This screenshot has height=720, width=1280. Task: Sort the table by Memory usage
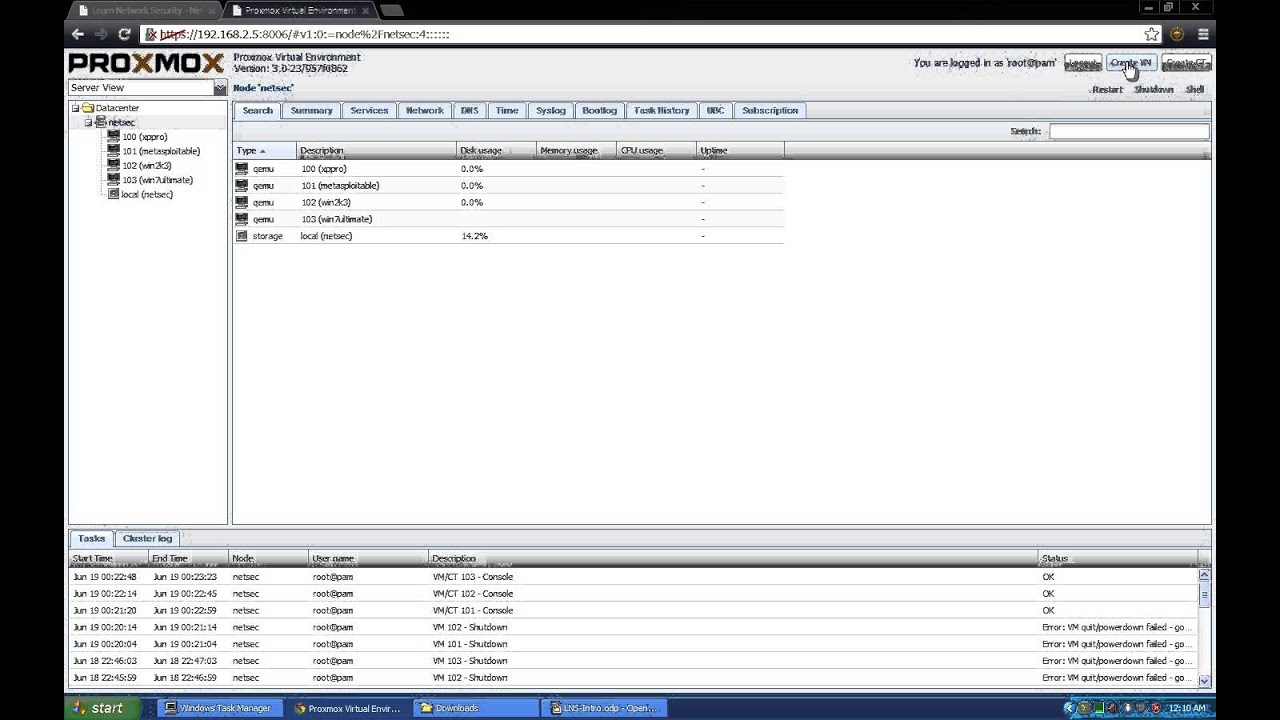[577, 151]
